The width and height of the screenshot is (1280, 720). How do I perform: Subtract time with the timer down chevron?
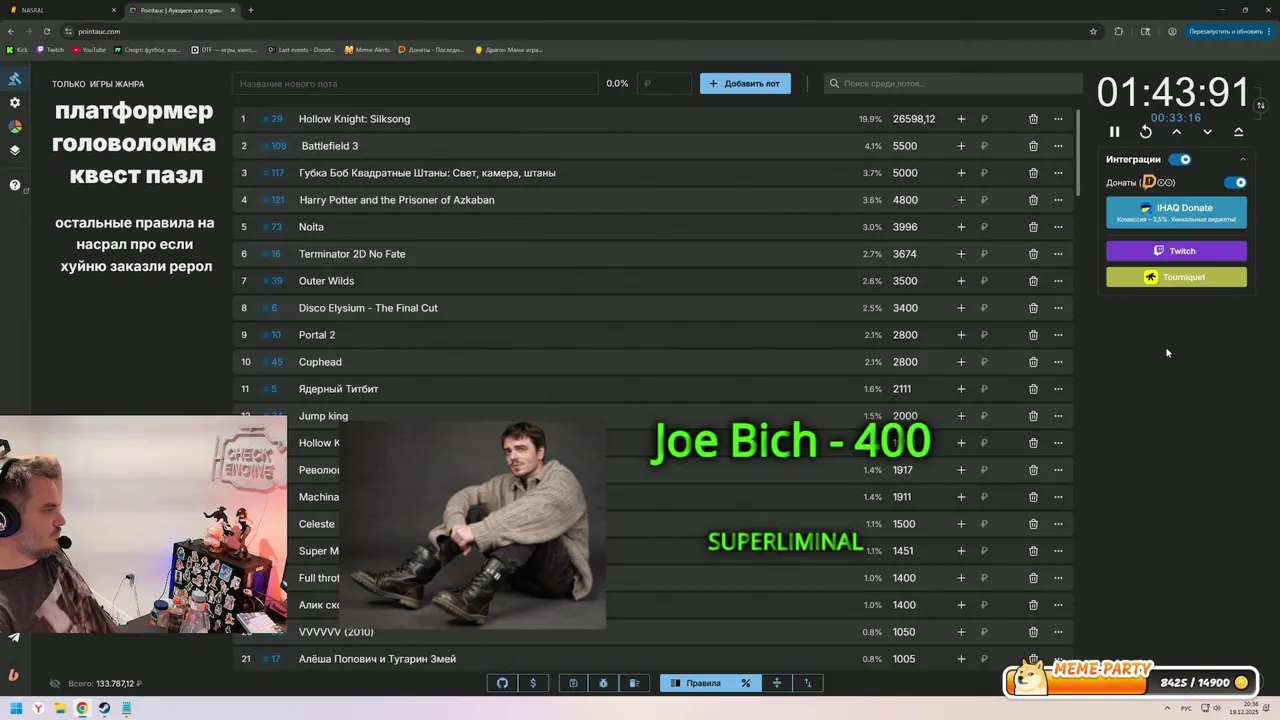[x=1208, y=132]
